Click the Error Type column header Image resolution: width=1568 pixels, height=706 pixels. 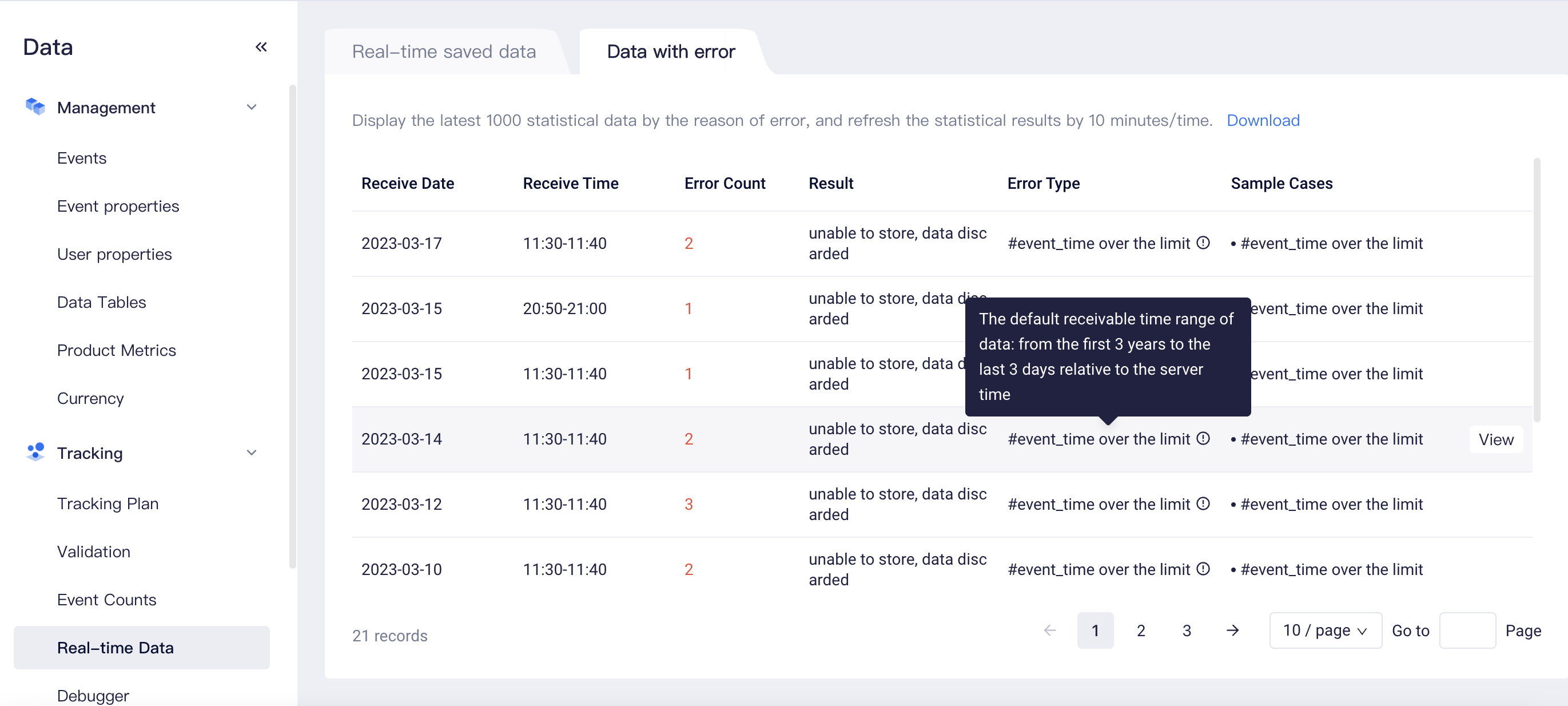[x=1043, y=183]
